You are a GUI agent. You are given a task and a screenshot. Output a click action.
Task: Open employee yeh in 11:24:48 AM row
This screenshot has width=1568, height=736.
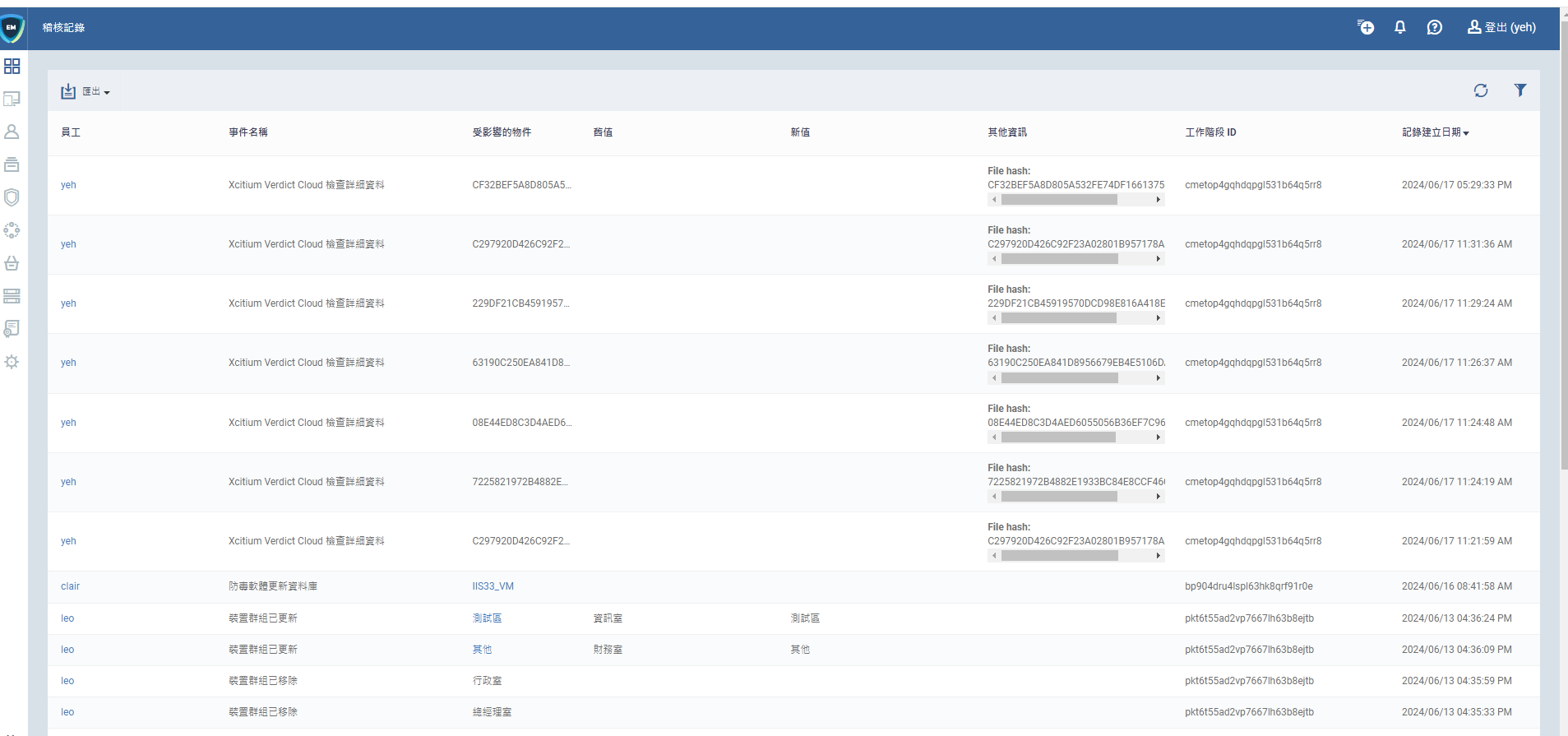[68, 423]
